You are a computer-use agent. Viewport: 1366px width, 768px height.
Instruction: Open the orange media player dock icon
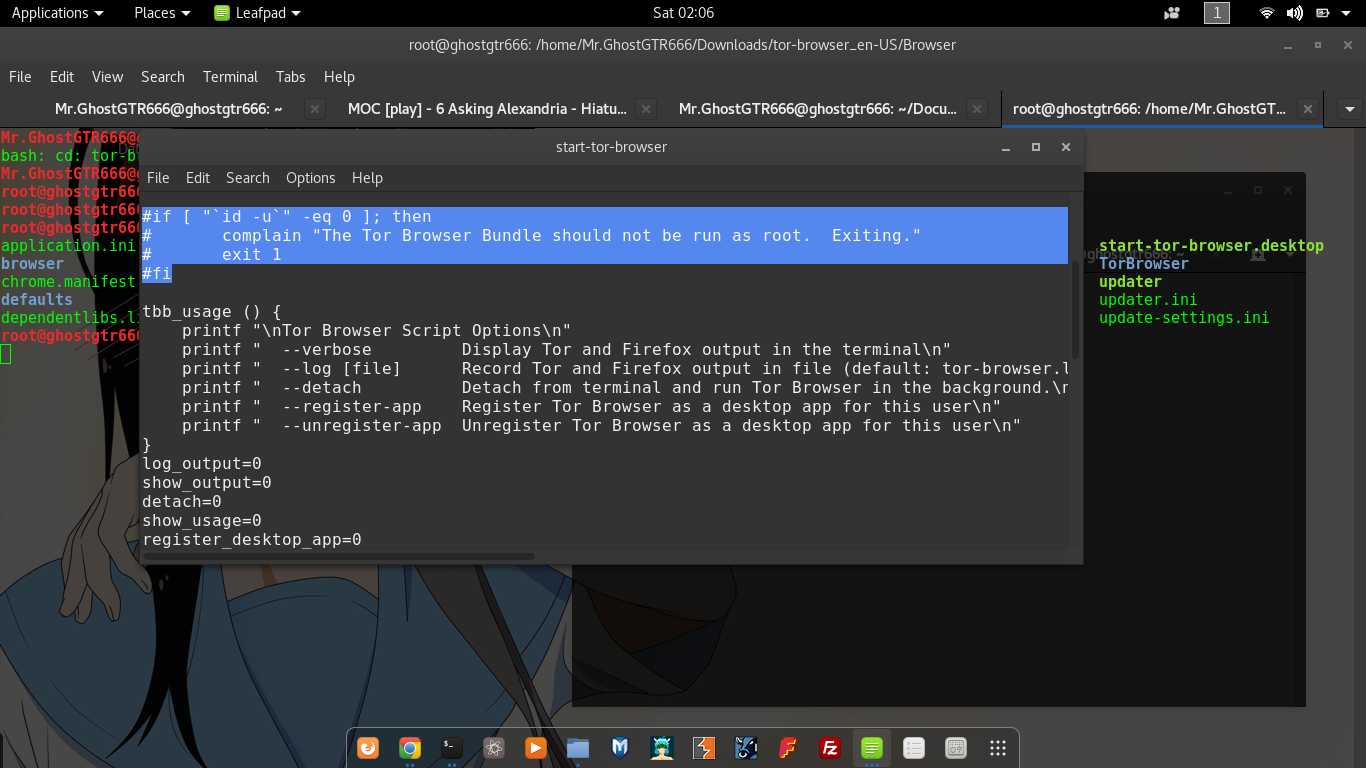pyautogui.click(x=536, y=747)
